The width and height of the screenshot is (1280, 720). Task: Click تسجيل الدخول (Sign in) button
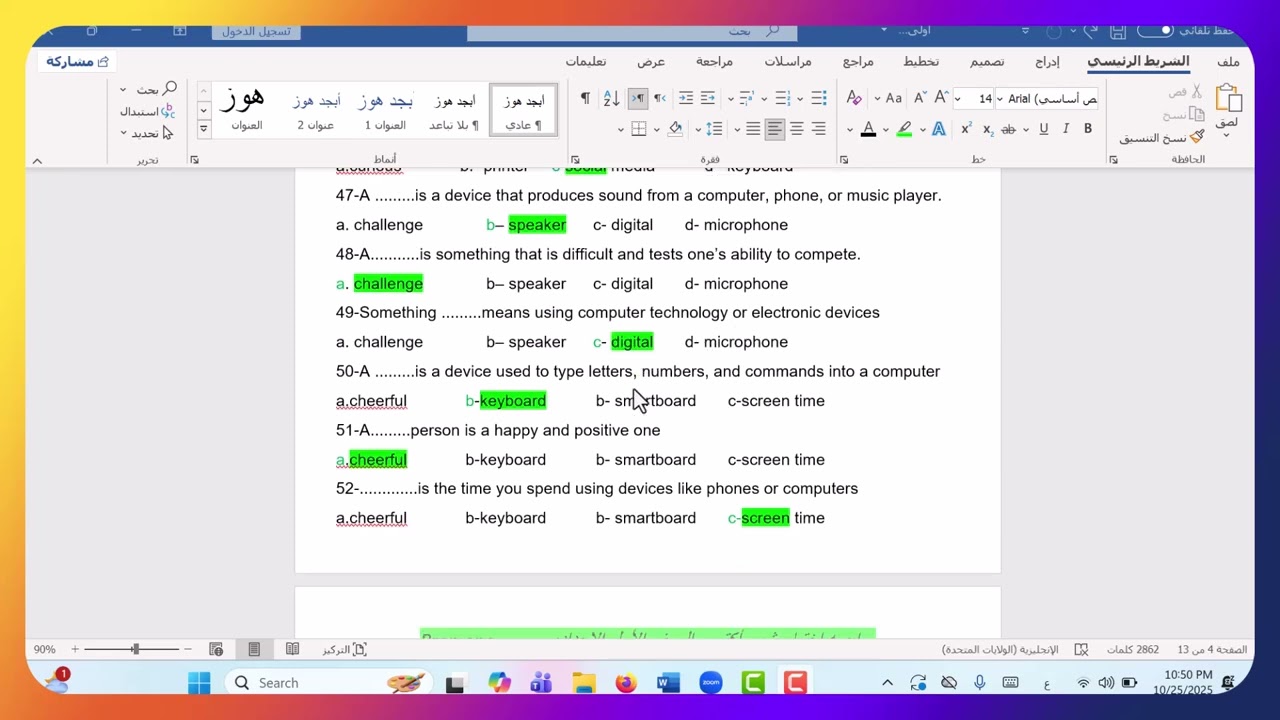point(256,31)
